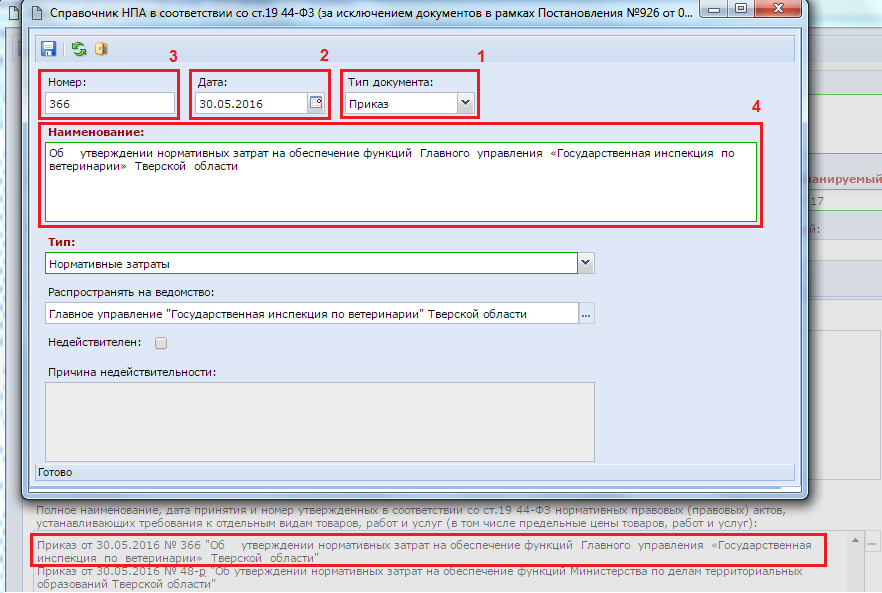882x593 pixels.
Task: Expand the Тип документа dropdown
Action: [465, 103]
